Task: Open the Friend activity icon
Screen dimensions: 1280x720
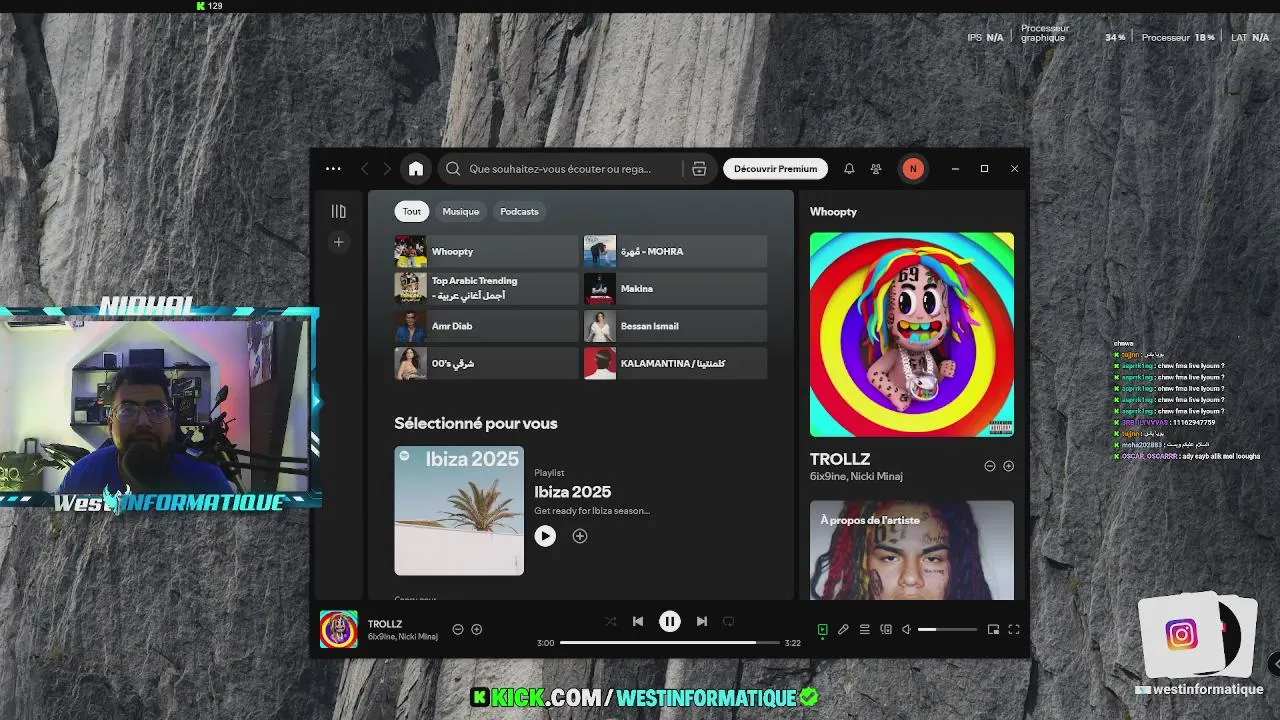Action: (x=876, y=169)
